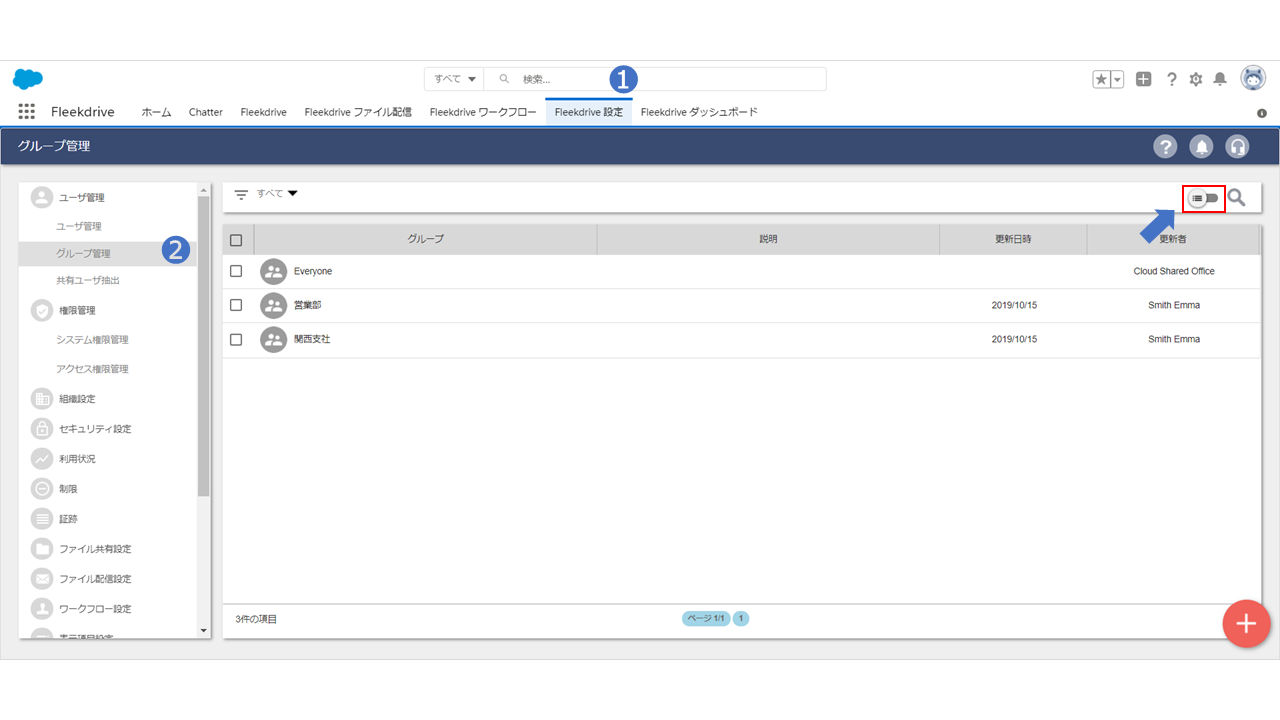Click the favorites star icon
The width and height of the screenshot is (1280, 720).
(1101, 79)
